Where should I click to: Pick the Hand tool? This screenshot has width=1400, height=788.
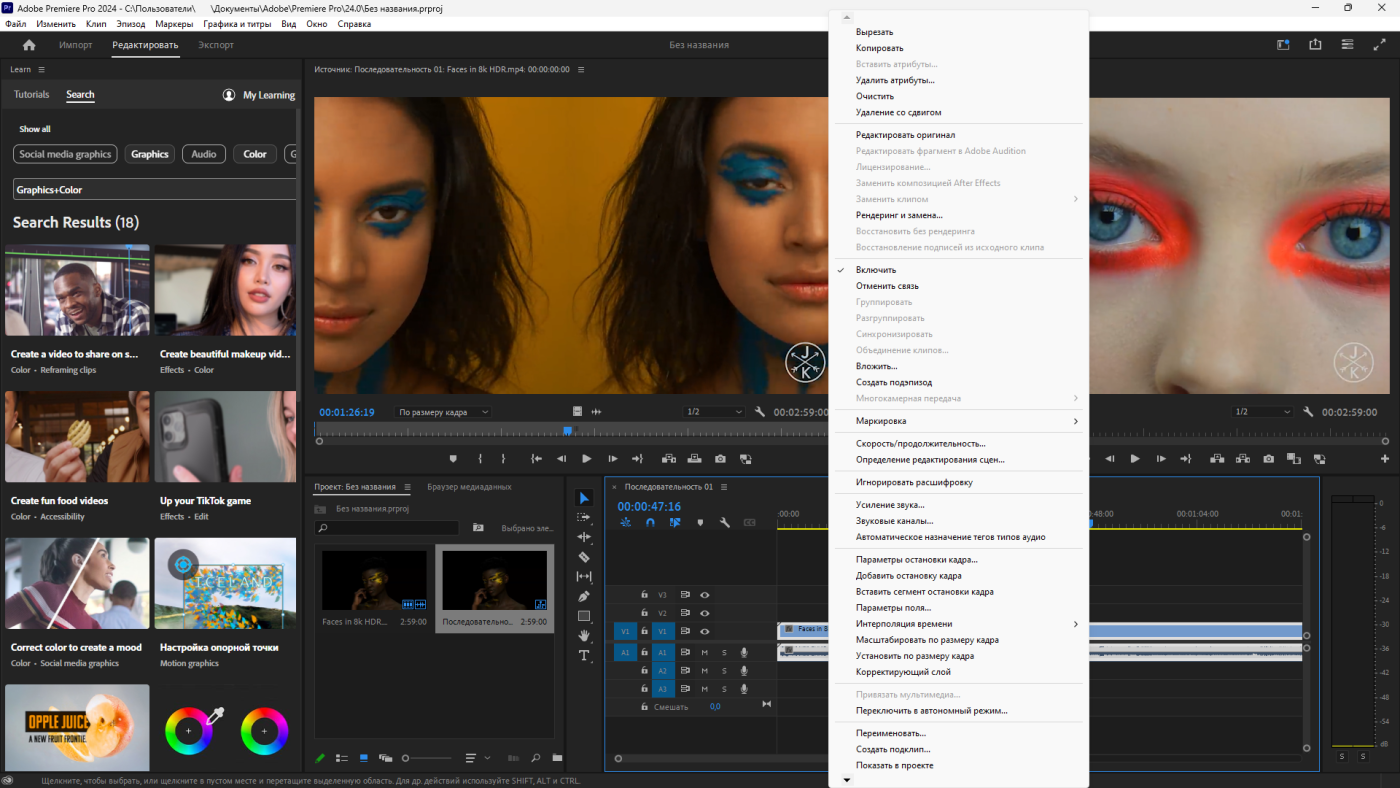point(584,636)
